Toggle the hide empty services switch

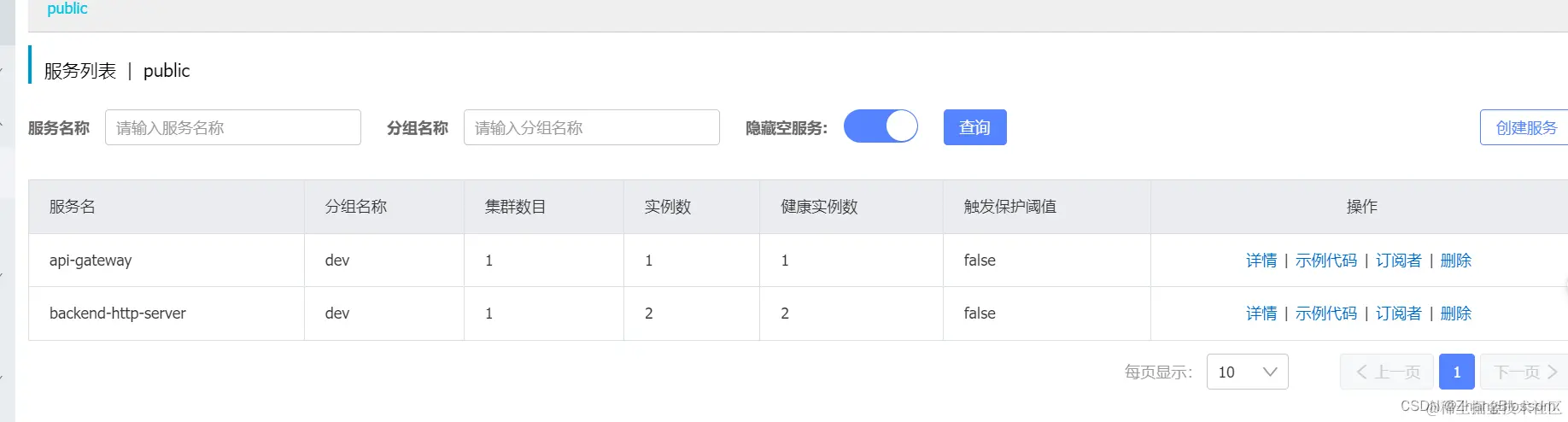pos(881,126)
